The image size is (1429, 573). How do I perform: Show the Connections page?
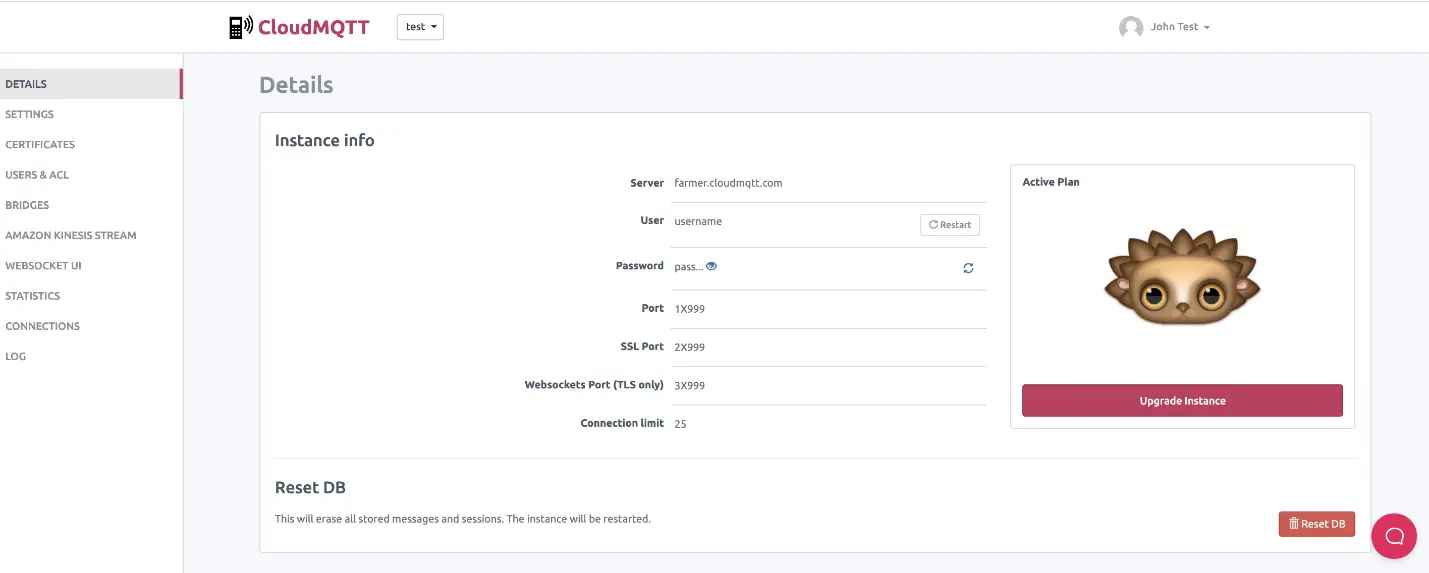(42, 326)
